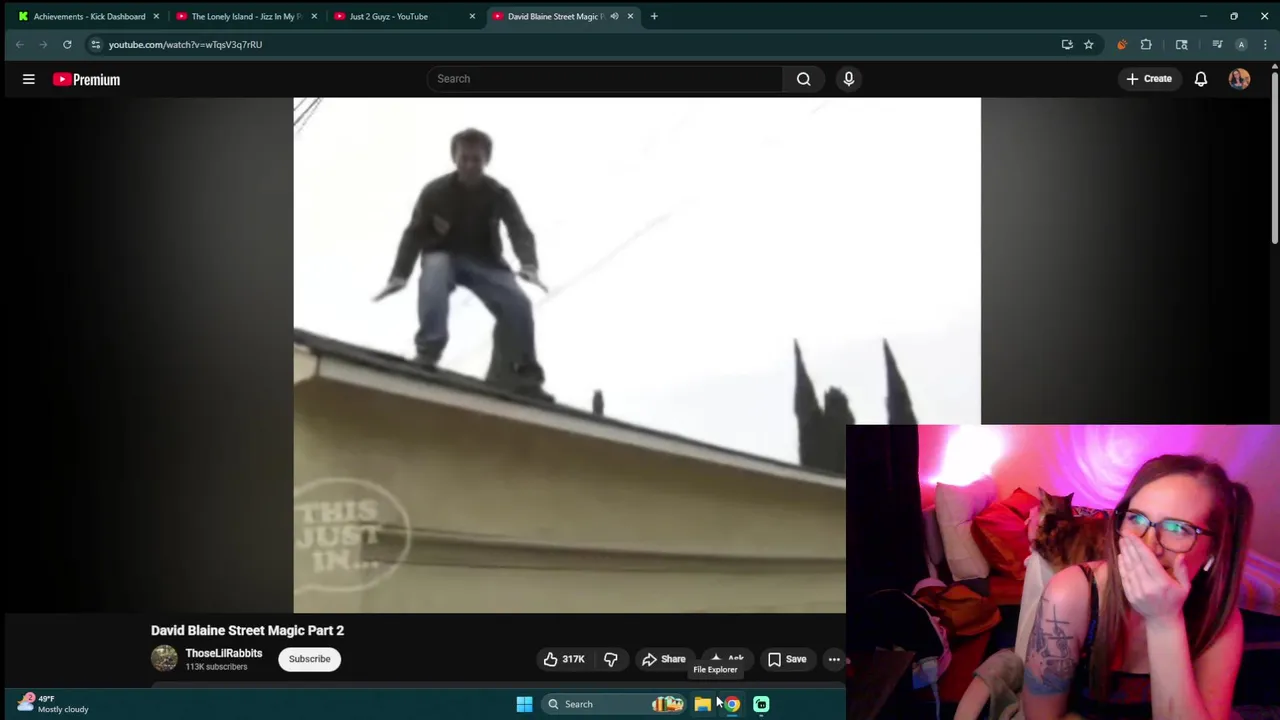View site information icon in the address bar

pos(95,44)
